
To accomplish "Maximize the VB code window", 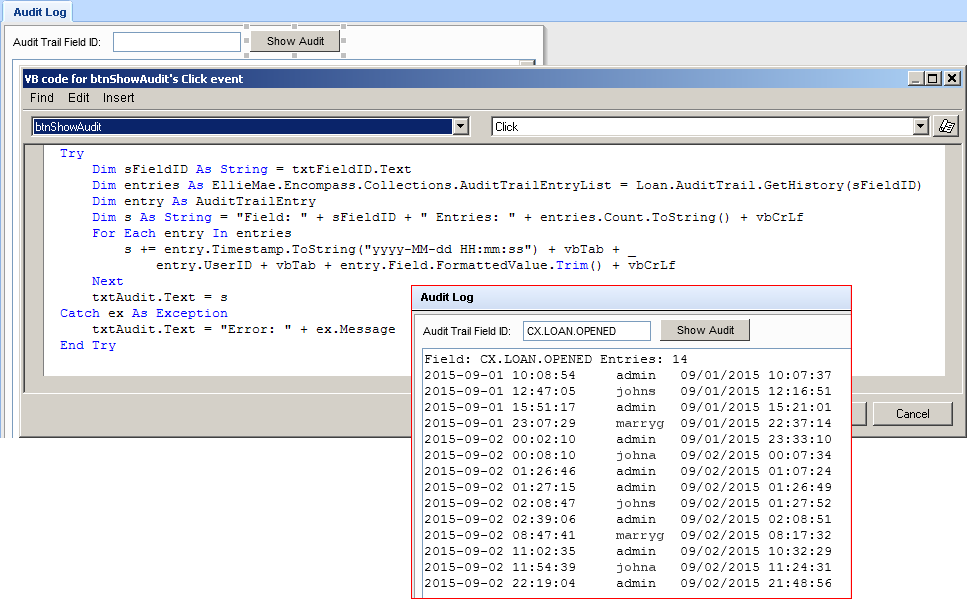I will coord(933,78).
